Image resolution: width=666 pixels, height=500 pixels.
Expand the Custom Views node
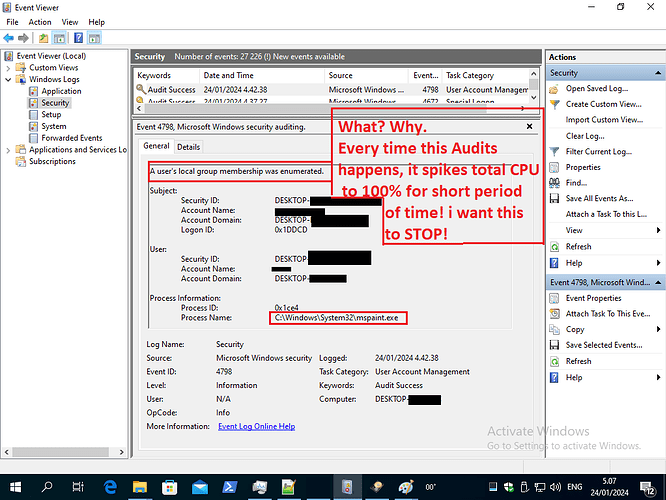coord(8,68)
